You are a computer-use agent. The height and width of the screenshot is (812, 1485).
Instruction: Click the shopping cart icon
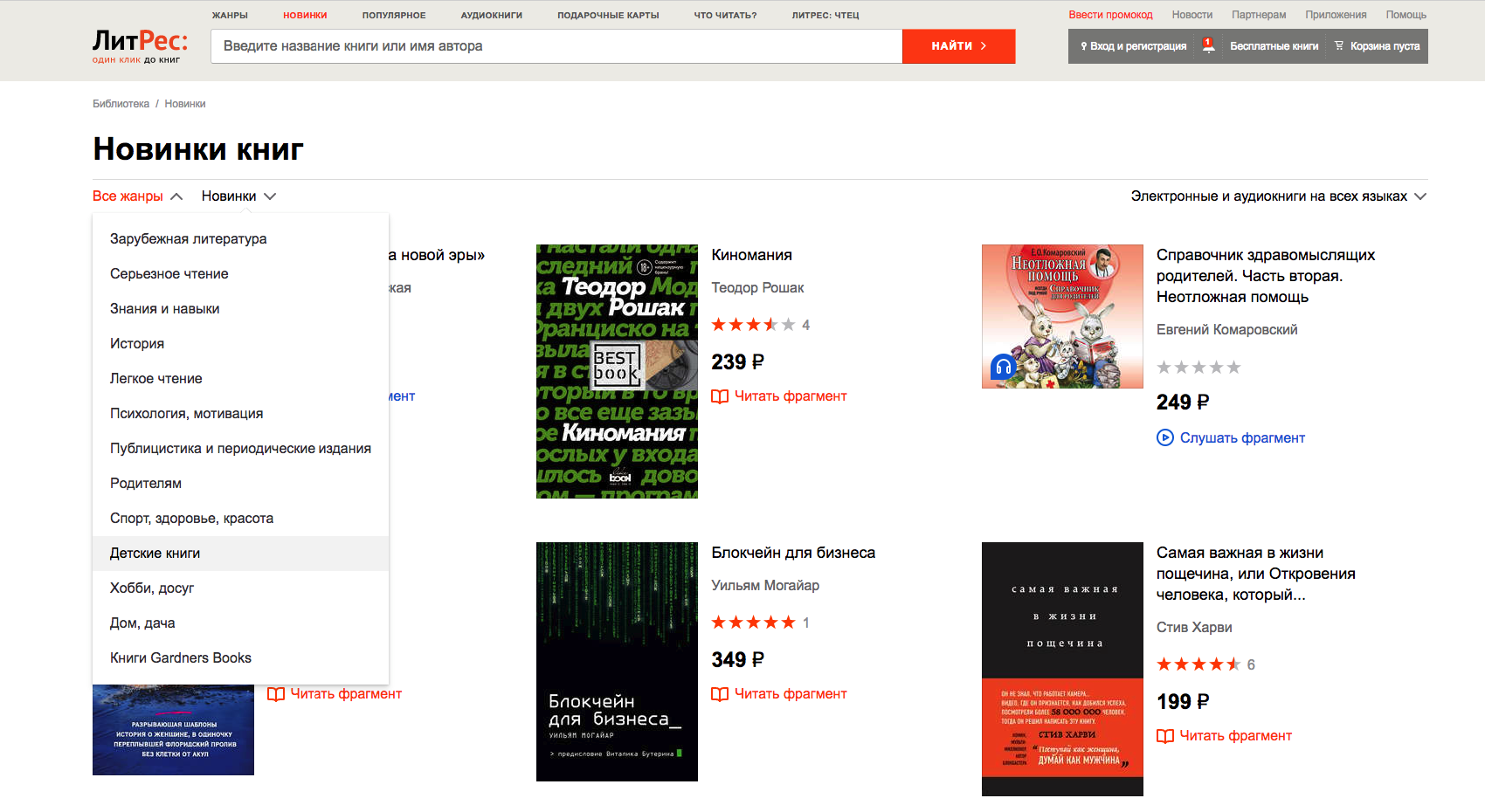coord(1338,45)
